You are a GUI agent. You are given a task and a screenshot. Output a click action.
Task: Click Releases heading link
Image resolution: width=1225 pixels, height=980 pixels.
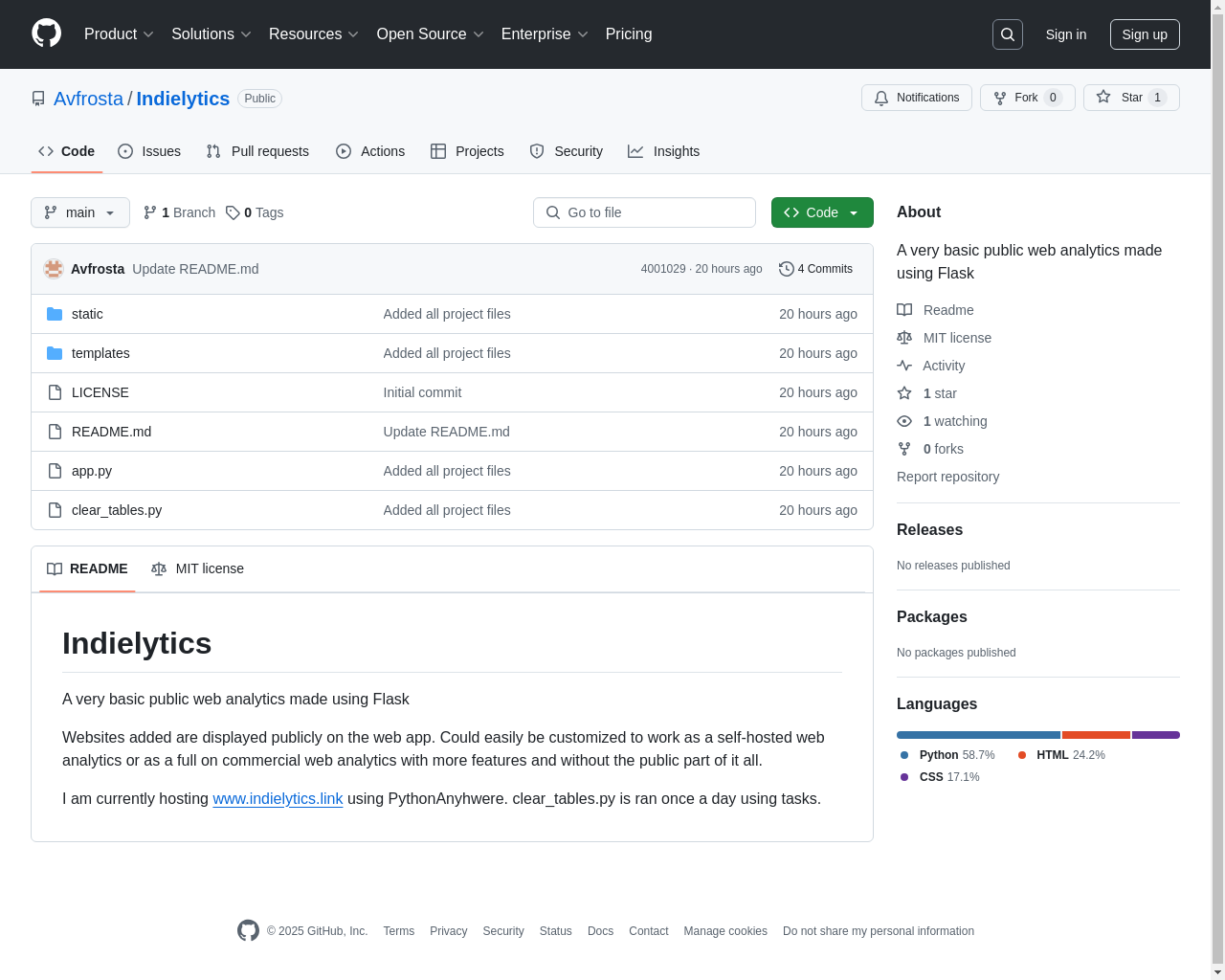click(x=929, y=529)
